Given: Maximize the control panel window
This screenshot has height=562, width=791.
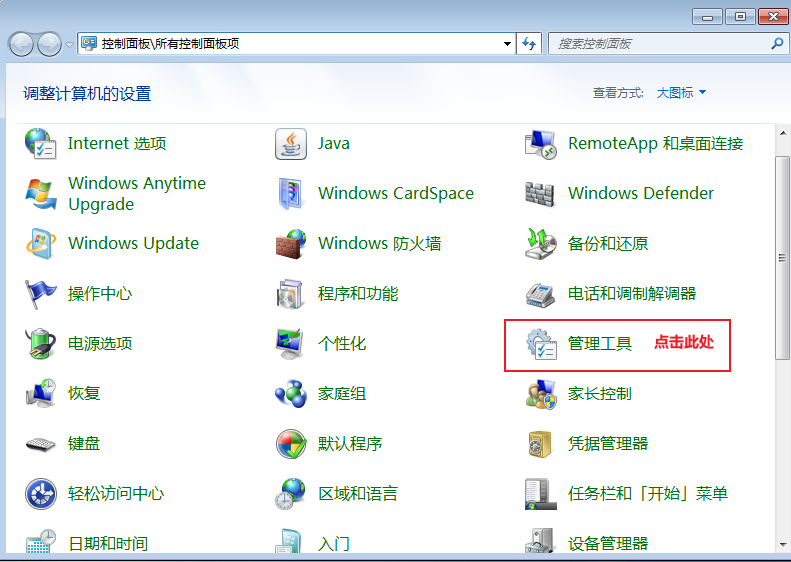Looking at the screenshot, I should 740,17.
